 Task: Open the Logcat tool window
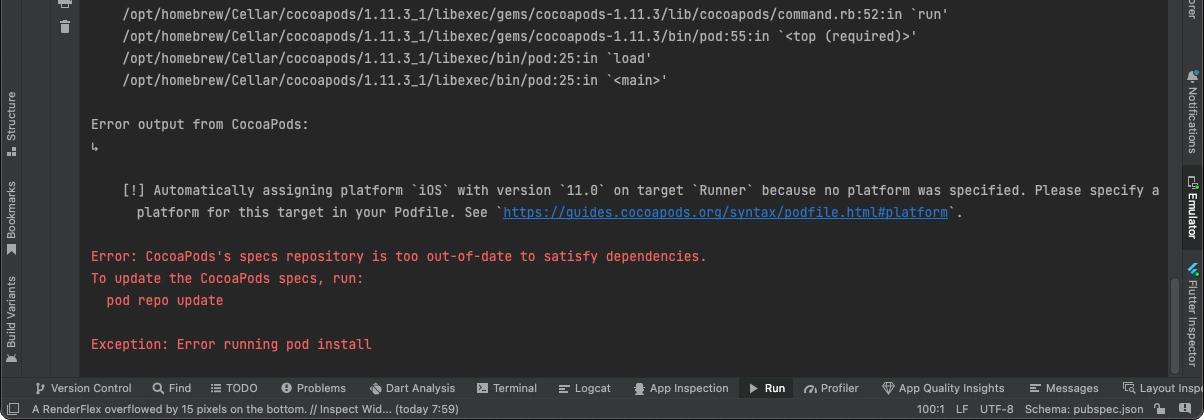click(585, 388)
